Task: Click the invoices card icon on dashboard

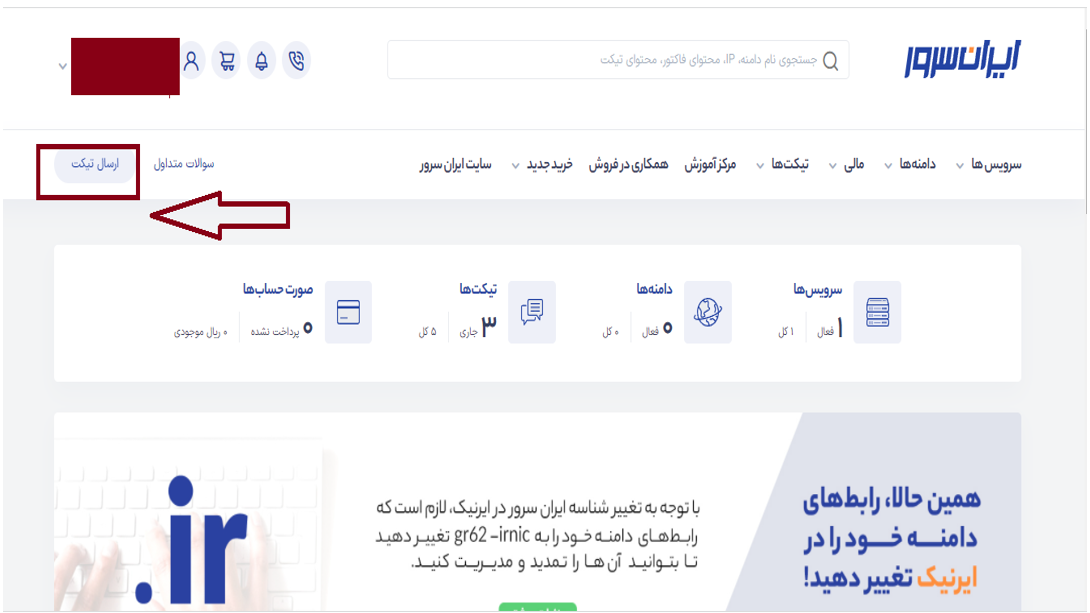Action: (348, 312)
